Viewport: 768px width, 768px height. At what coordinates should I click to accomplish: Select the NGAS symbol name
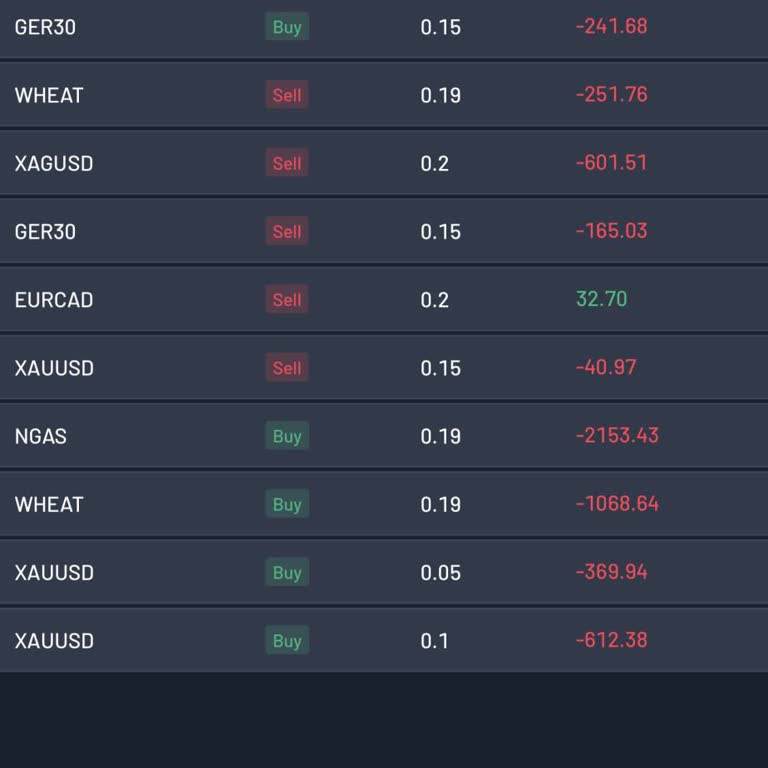(x=41, y=436)
